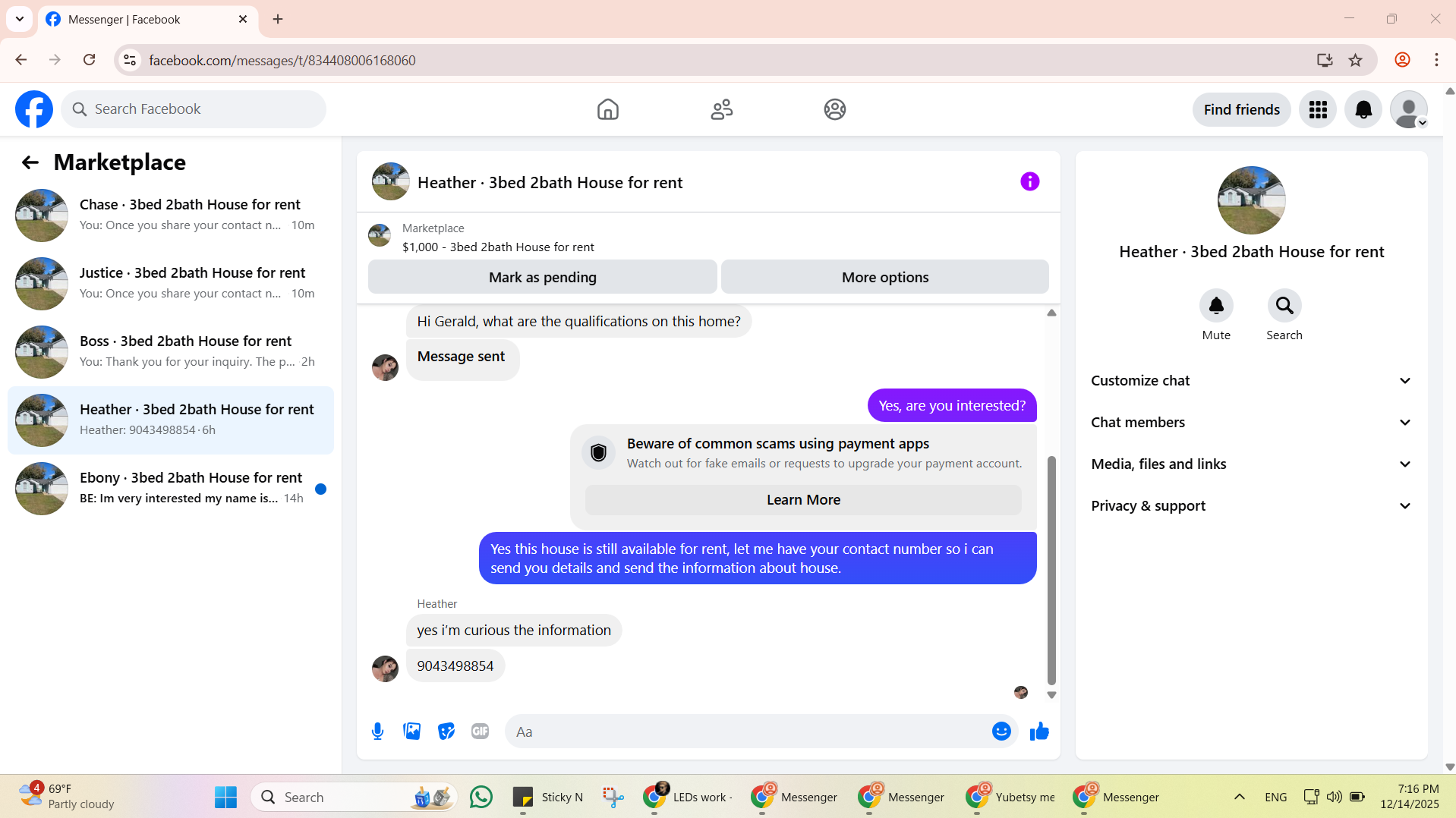The height and width of the screenshot is (818, 1456).
Task: Open Facebook home via logo
Action: click(x=34, y=109)
